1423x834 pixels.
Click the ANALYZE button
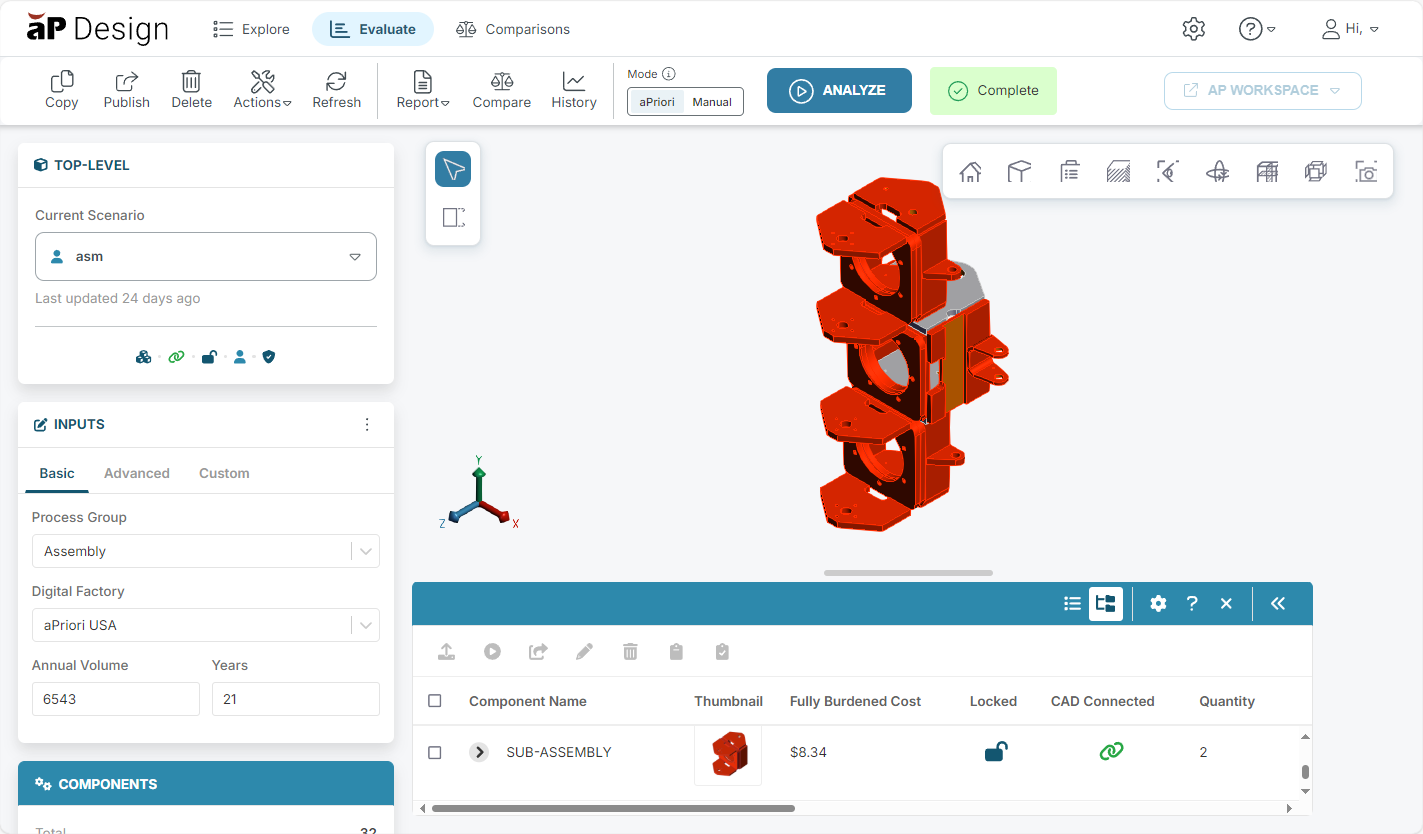(x=839, y=90)
